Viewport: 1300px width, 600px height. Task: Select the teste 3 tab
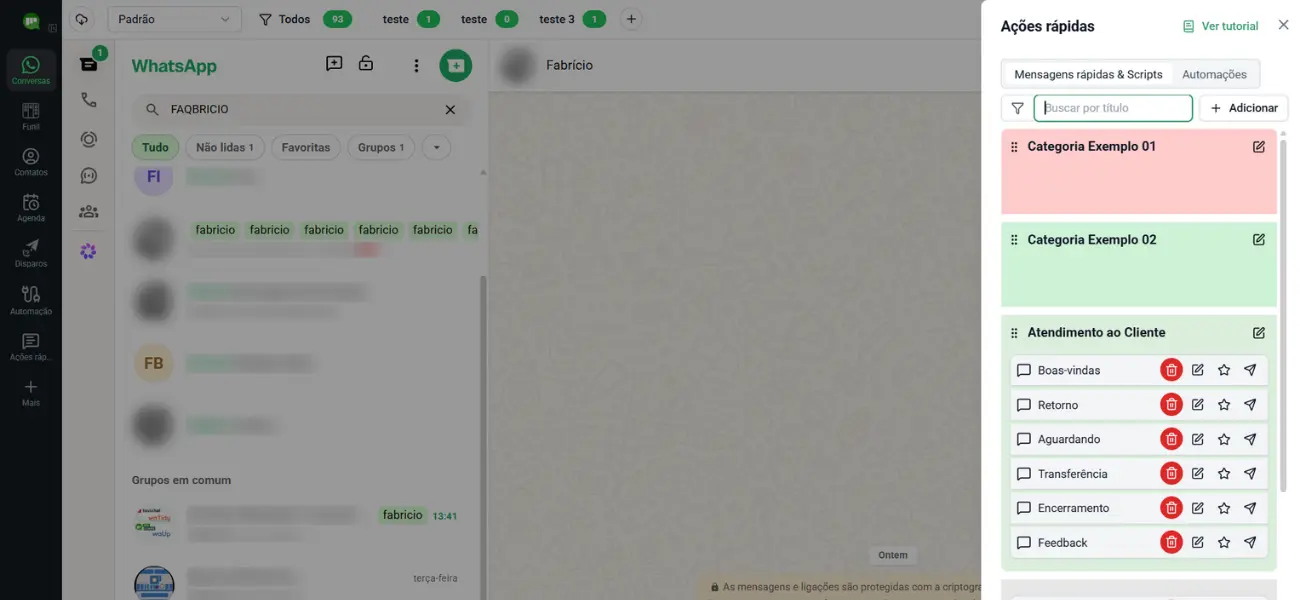pyautogui.click(x=572, y=19)
